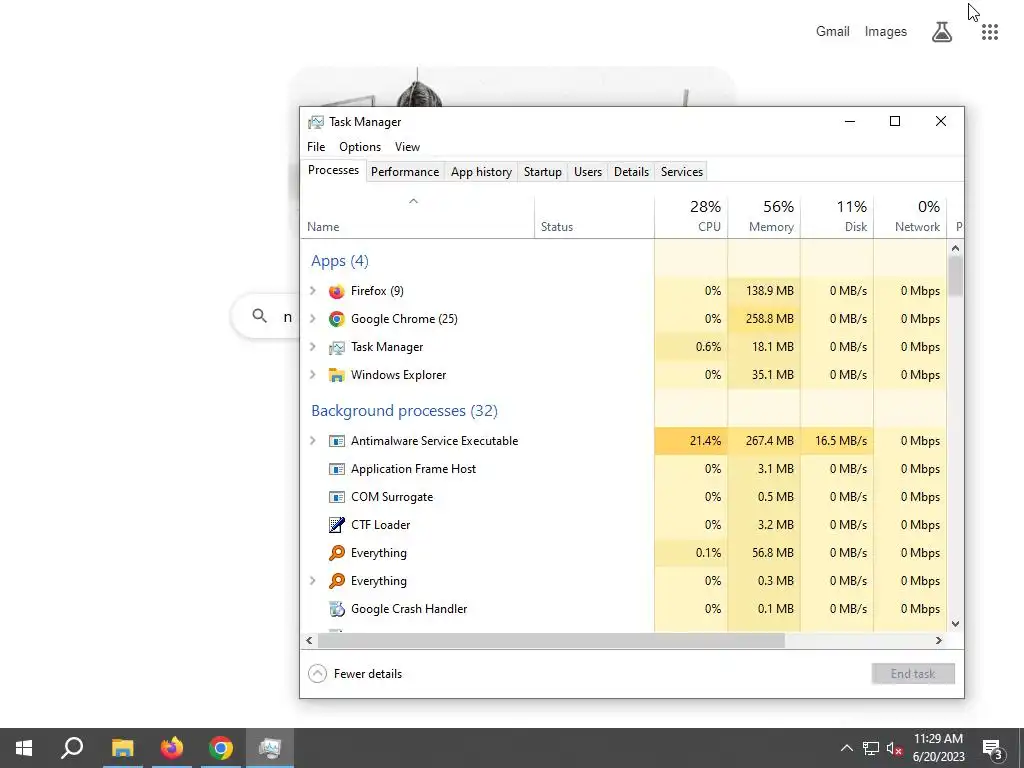
Task: Click the Windows Explorer process icon
Action: click(336, 375)
